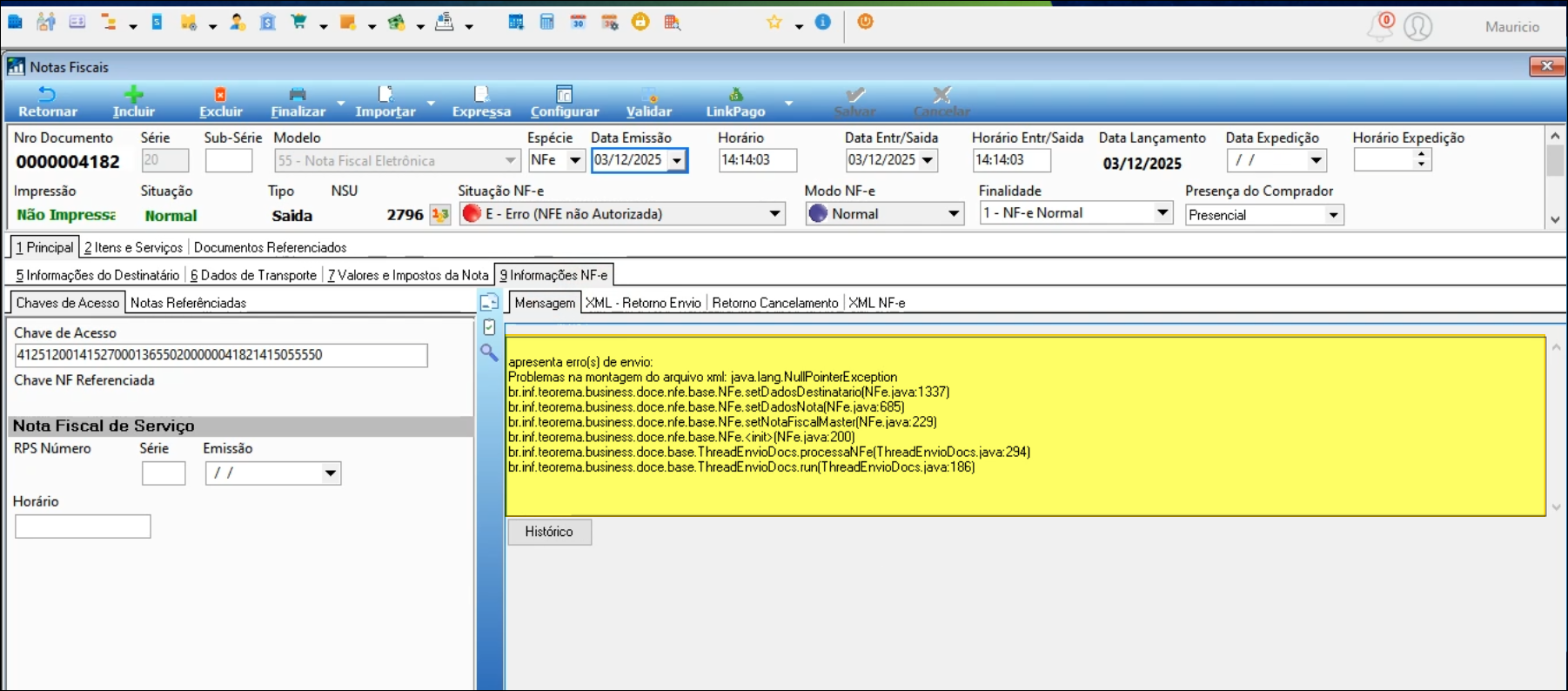Click the Horário Expedição spinner control

(x=1421, y=160)
